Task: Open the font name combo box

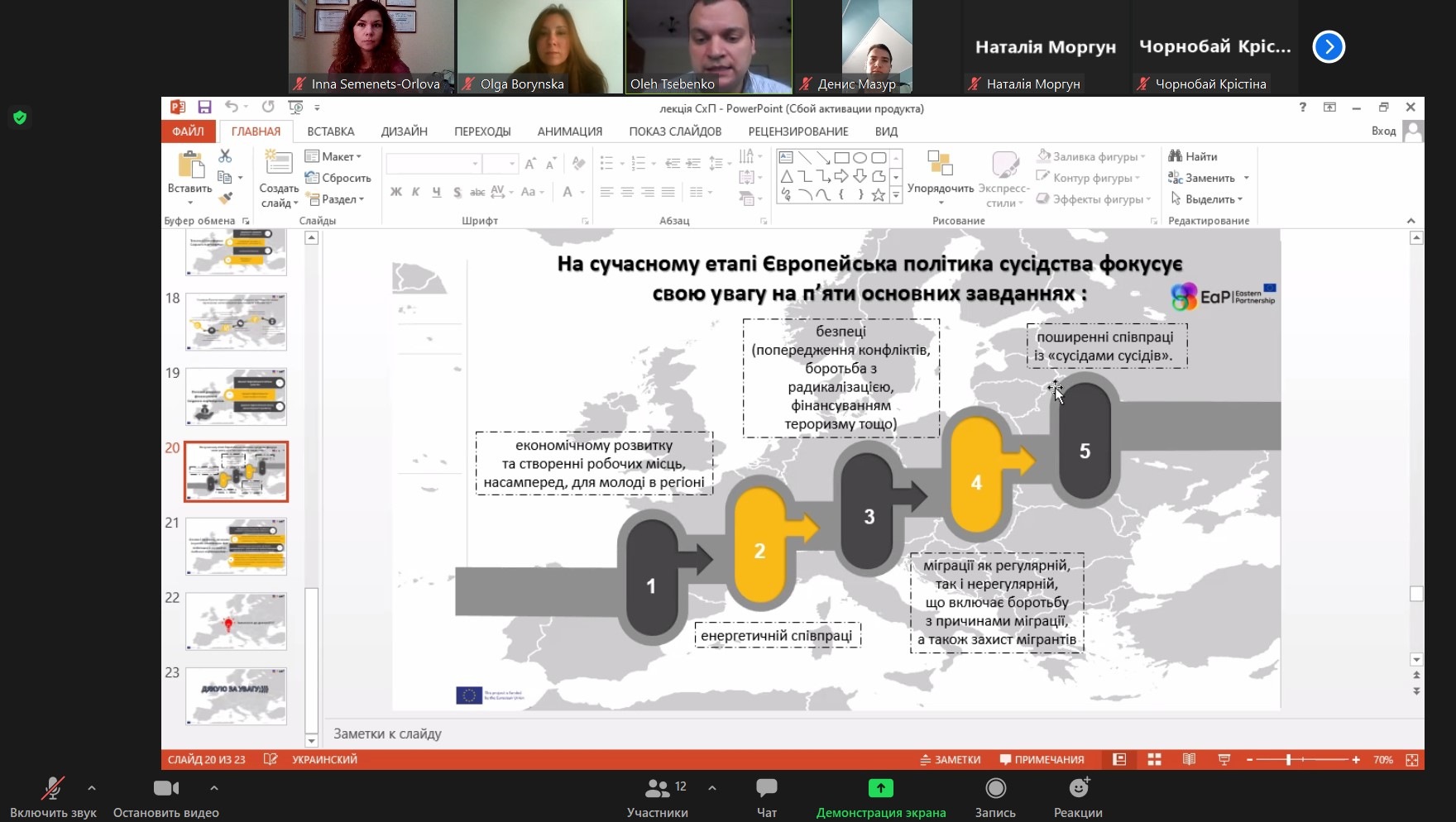Action: 433,164
